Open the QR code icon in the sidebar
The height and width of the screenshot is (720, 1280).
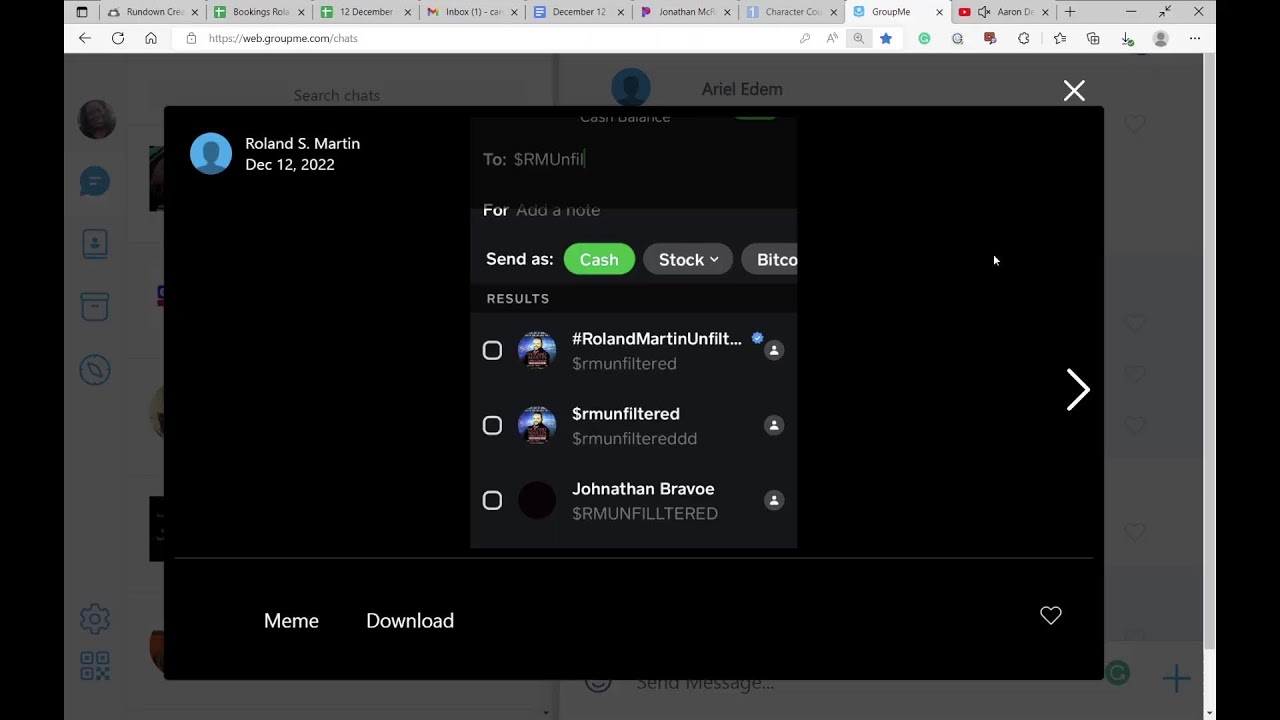click(95, 666)
